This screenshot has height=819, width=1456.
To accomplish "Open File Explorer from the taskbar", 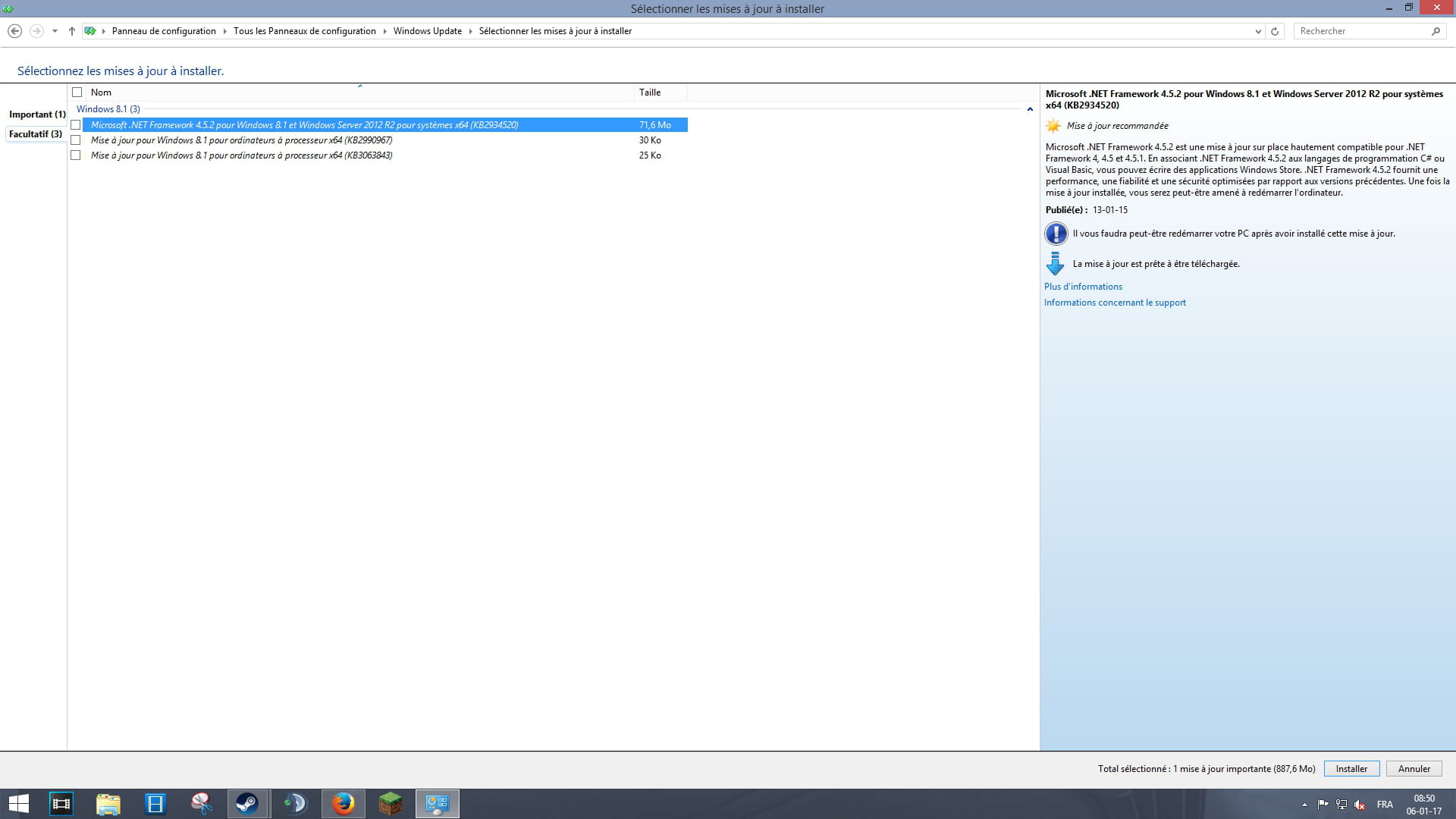I will [108, 804].
